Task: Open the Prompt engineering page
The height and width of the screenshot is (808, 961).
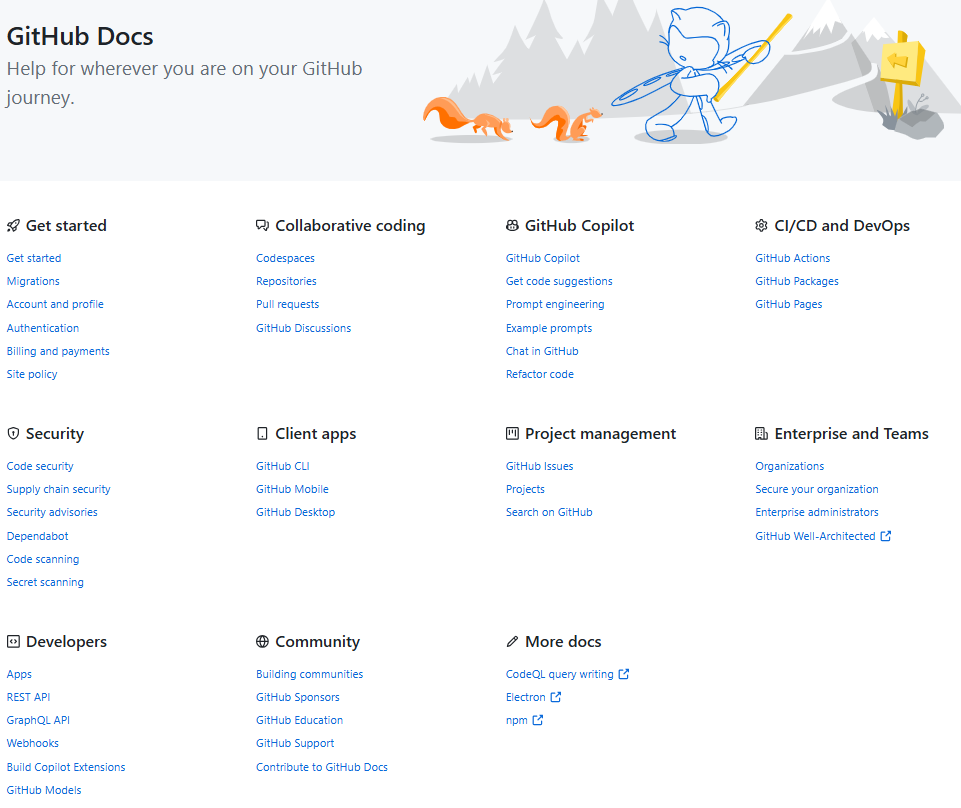Action: pyautogui.click(x=555, y=303)
